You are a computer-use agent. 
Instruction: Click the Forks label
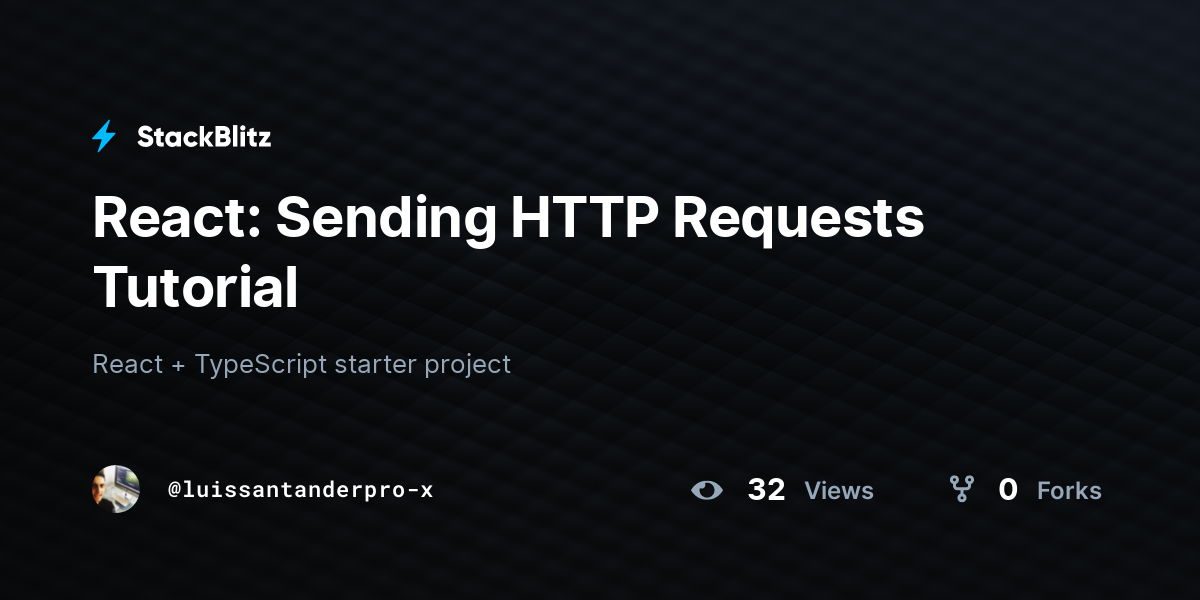(x=1069, y=491)
